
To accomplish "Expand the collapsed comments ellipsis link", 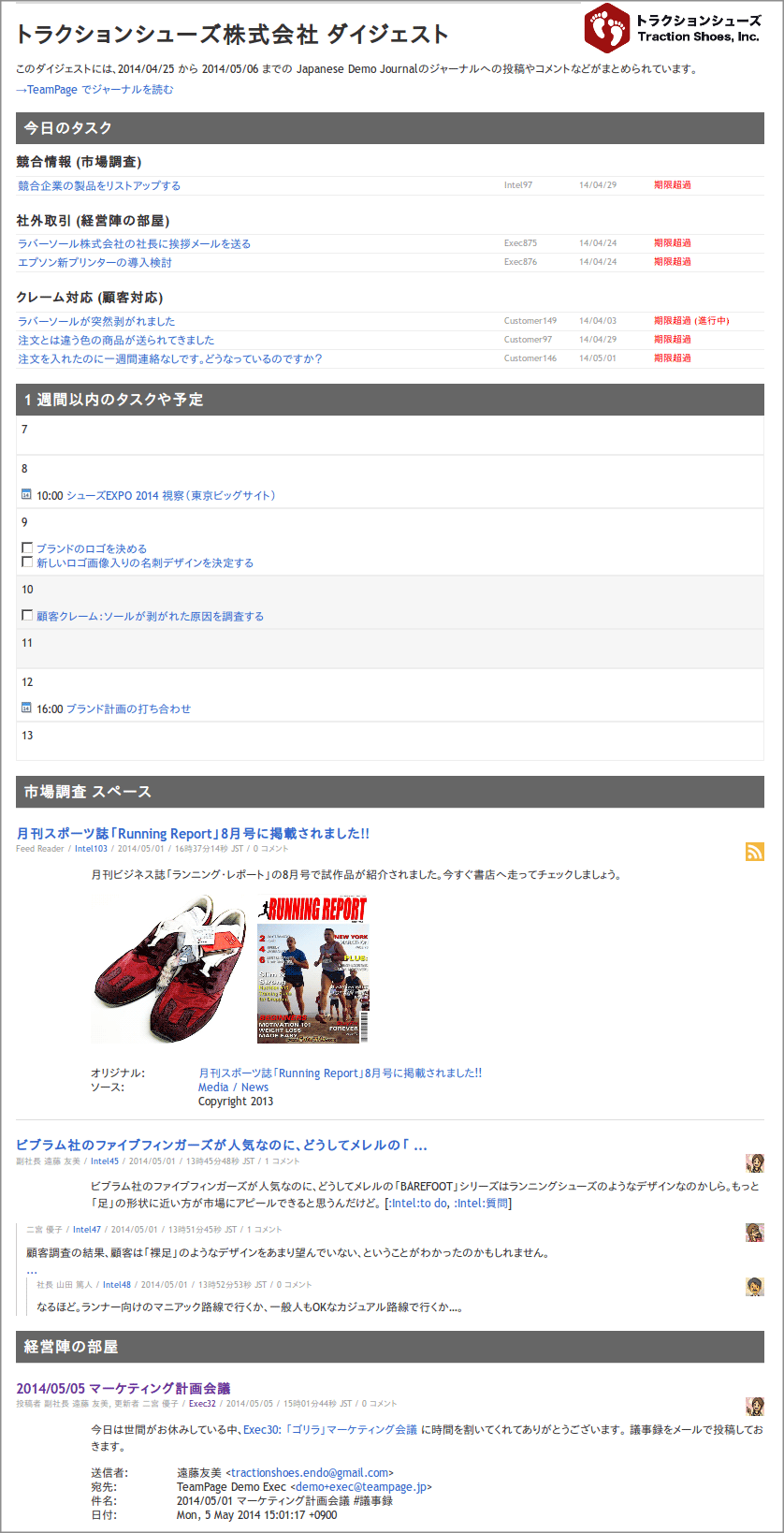I will click(31, 1270).
